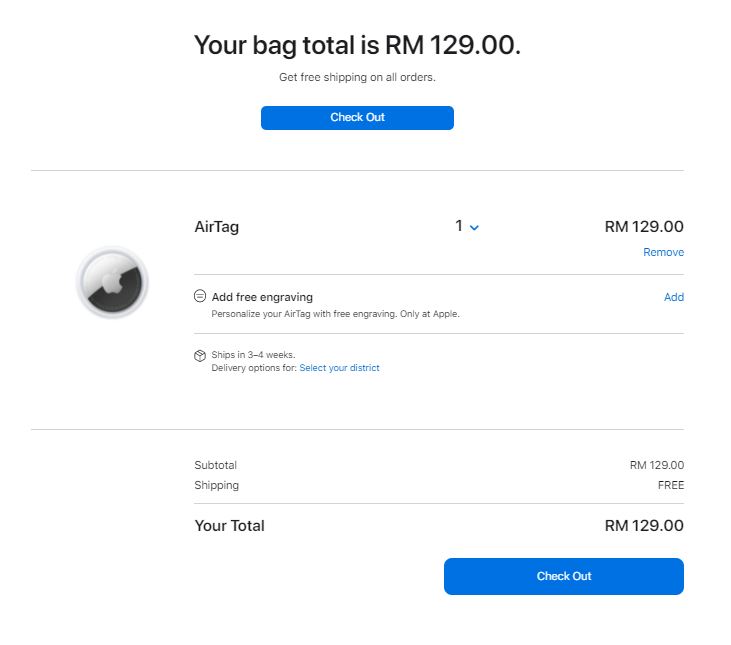Click the free shipping notice text

[x=357, y=77]
